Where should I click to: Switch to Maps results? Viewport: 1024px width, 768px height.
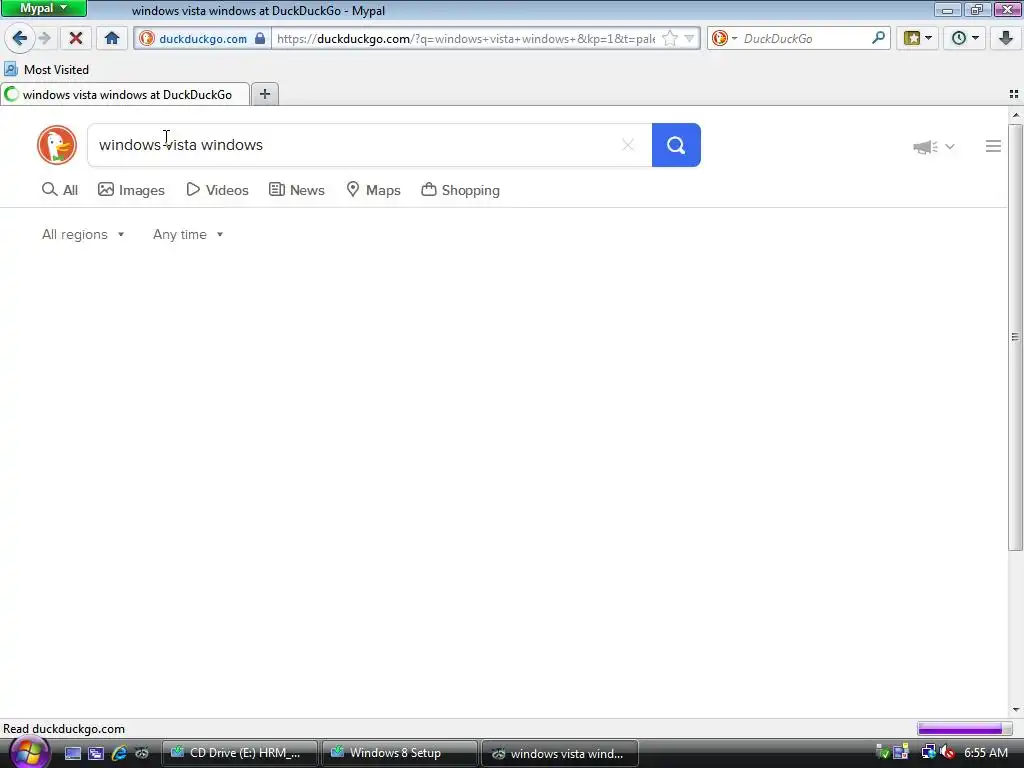(374, 190)
